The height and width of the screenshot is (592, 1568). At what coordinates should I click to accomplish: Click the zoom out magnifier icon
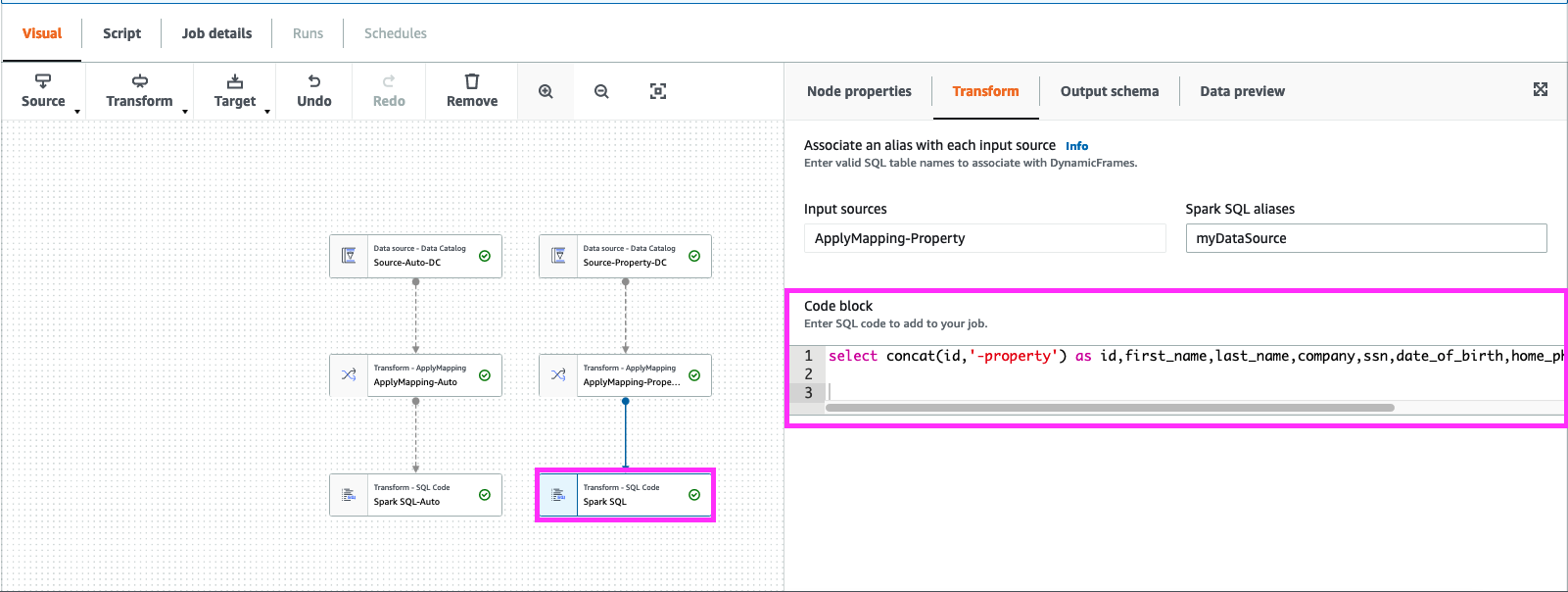[601, 91]
